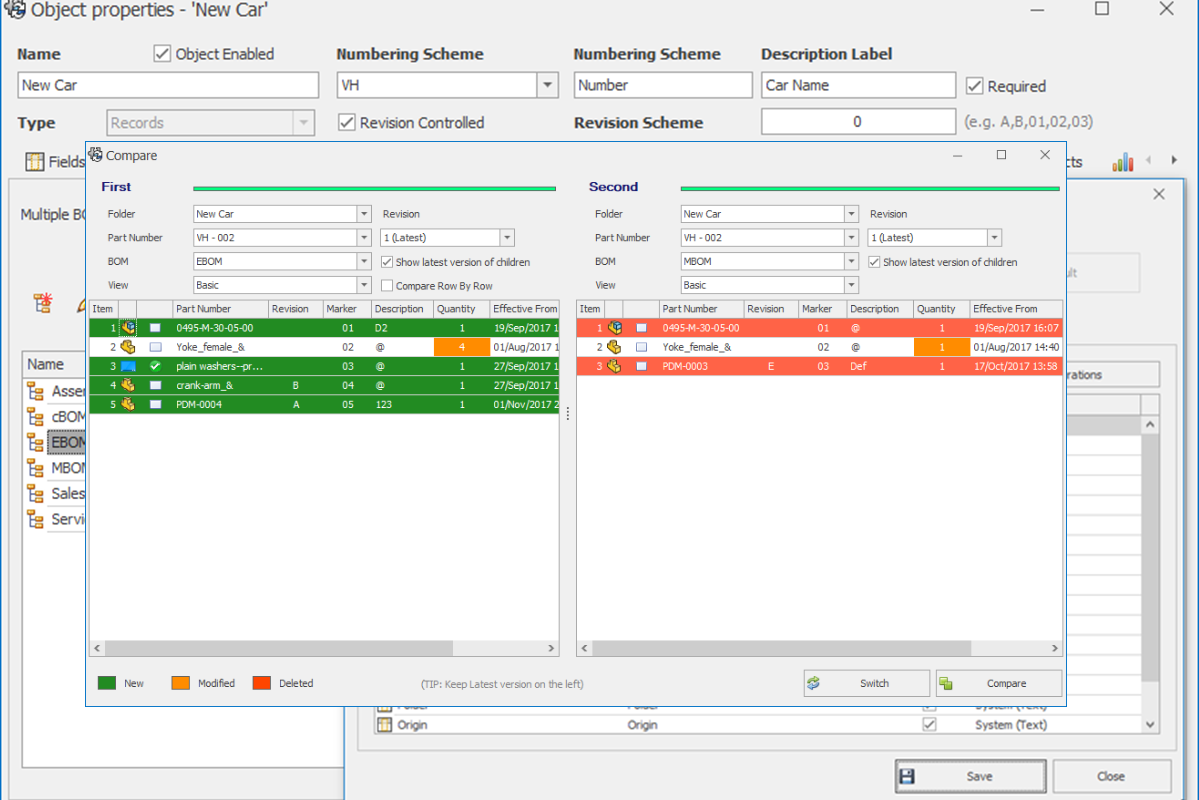Uncheck Second Show latest version of children
Viewport: 1199px width, 800px height.
point(874,262)
